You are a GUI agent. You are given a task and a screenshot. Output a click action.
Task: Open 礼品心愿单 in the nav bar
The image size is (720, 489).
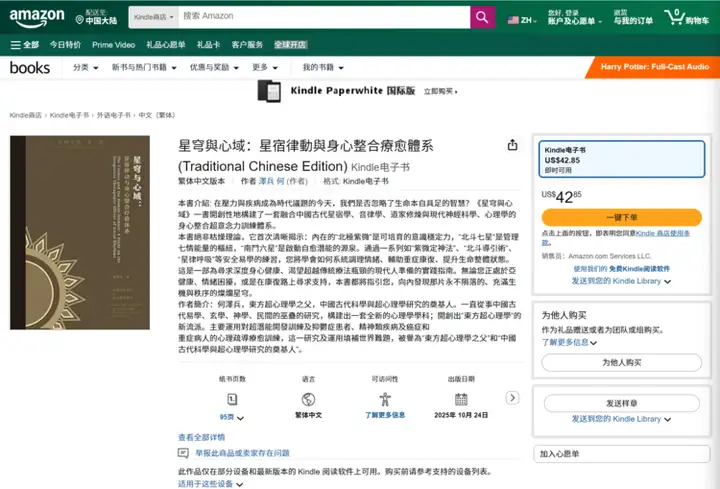pos(166,45)
